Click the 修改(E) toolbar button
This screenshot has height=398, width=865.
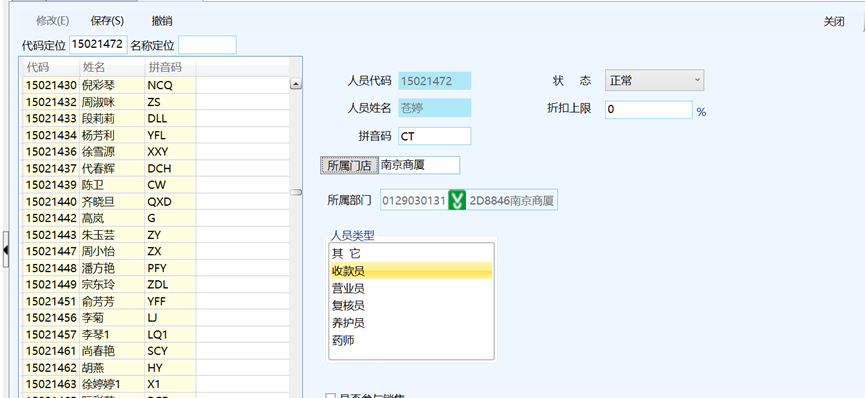(x=52, y=21)
